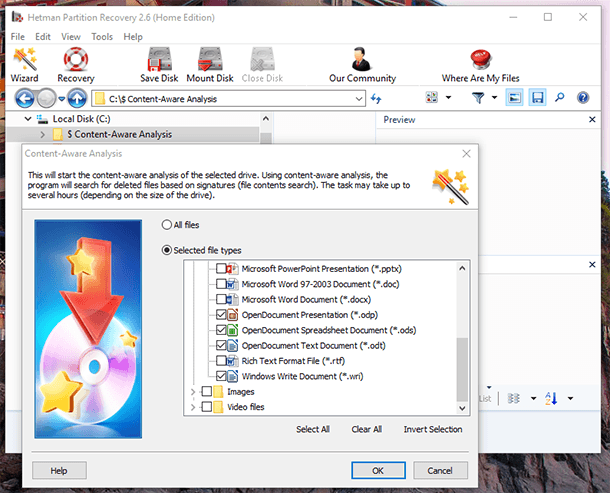Check Microsoft Word 97-2003 Document (*.doc)
The image size is (610, 493).
pos(221,284)
